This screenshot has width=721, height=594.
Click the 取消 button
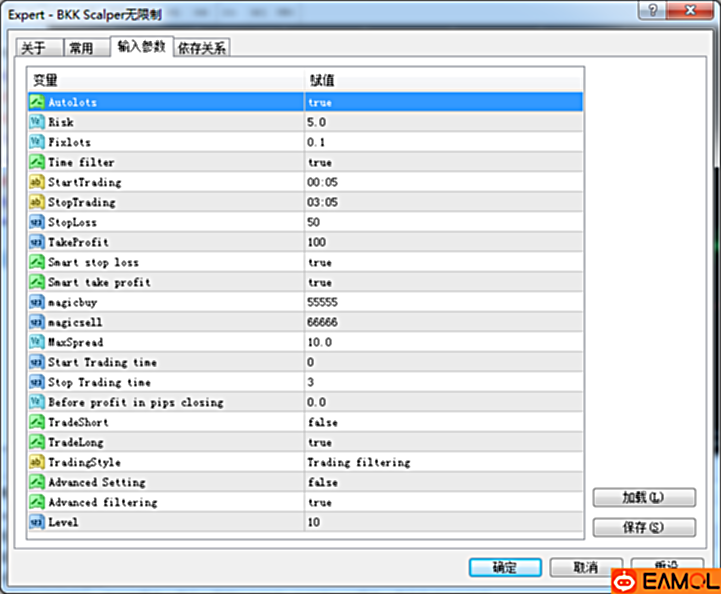[x=586, y=567]
